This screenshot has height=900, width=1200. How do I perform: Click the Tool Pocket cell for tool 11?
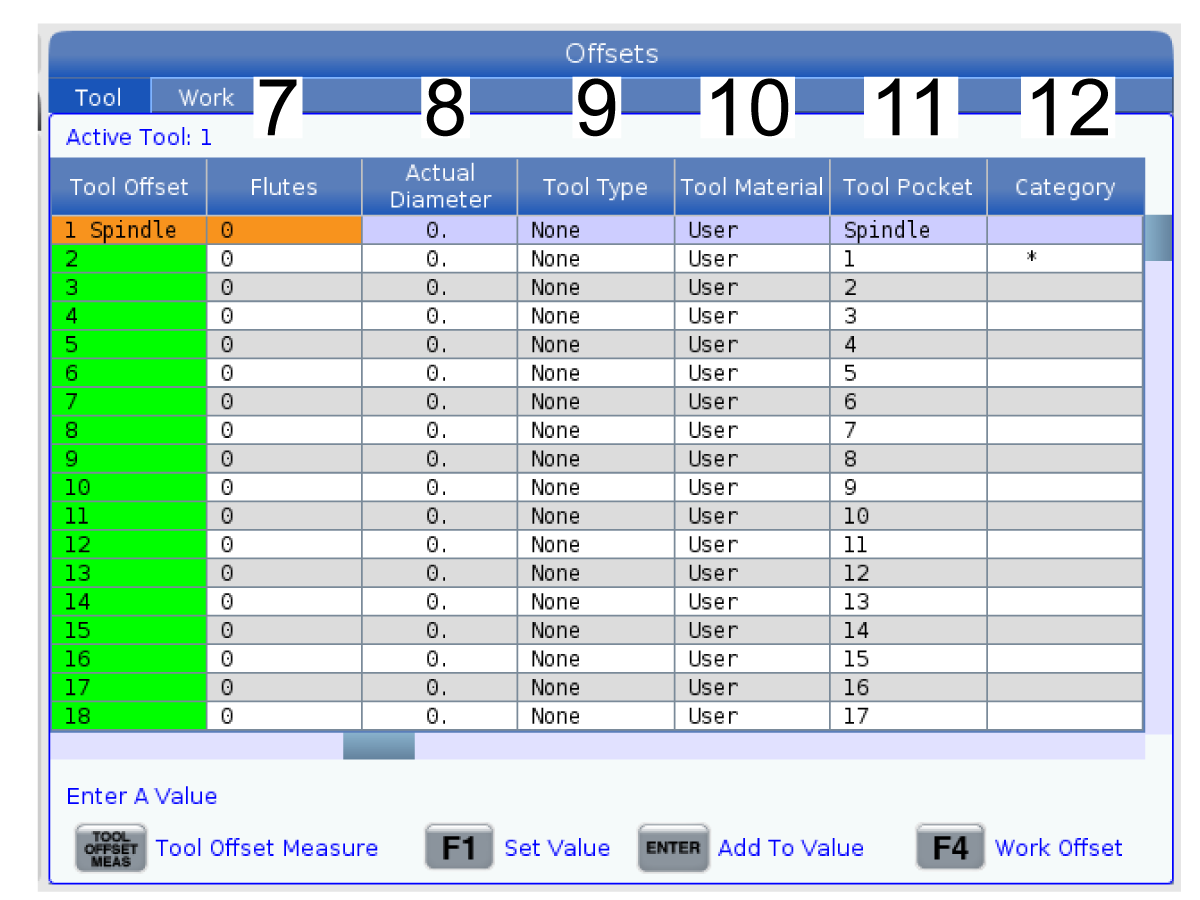point(908,516)
